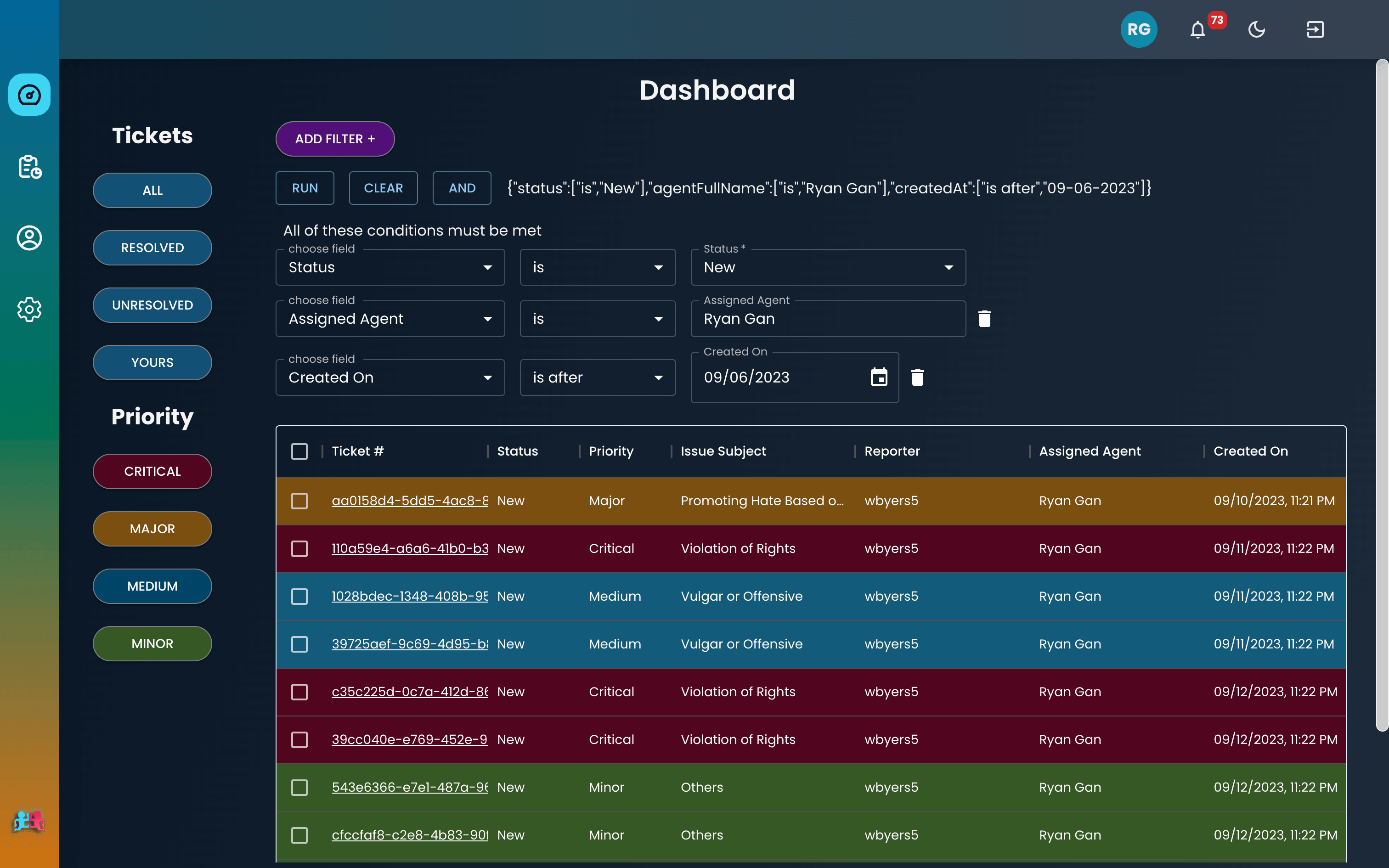Image resolution: width=1389 pixels, height=868 pixels.
Task: Sort by Ticket # column header
Action: tap(357, 451)
